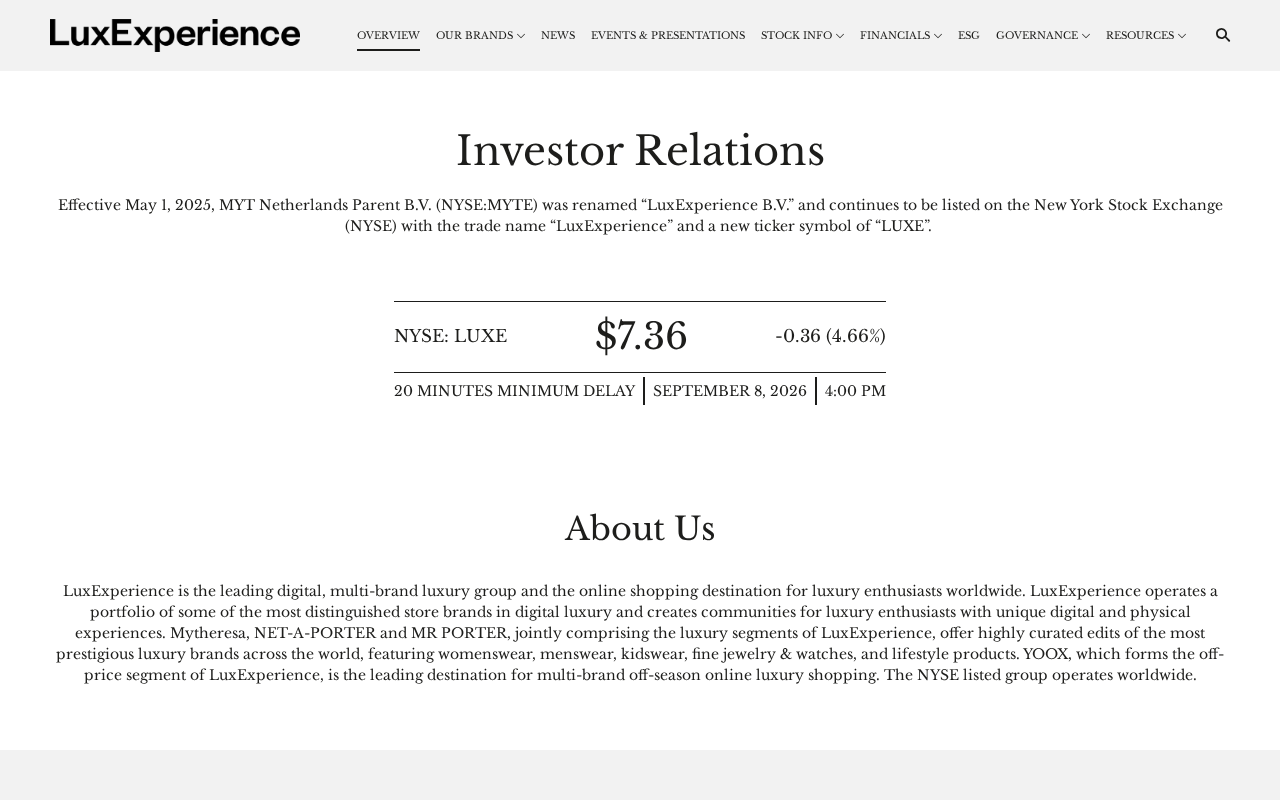The image size is (1280, 800).
Task: Expand the Our Brands chevron
Action: pos(521,36)
